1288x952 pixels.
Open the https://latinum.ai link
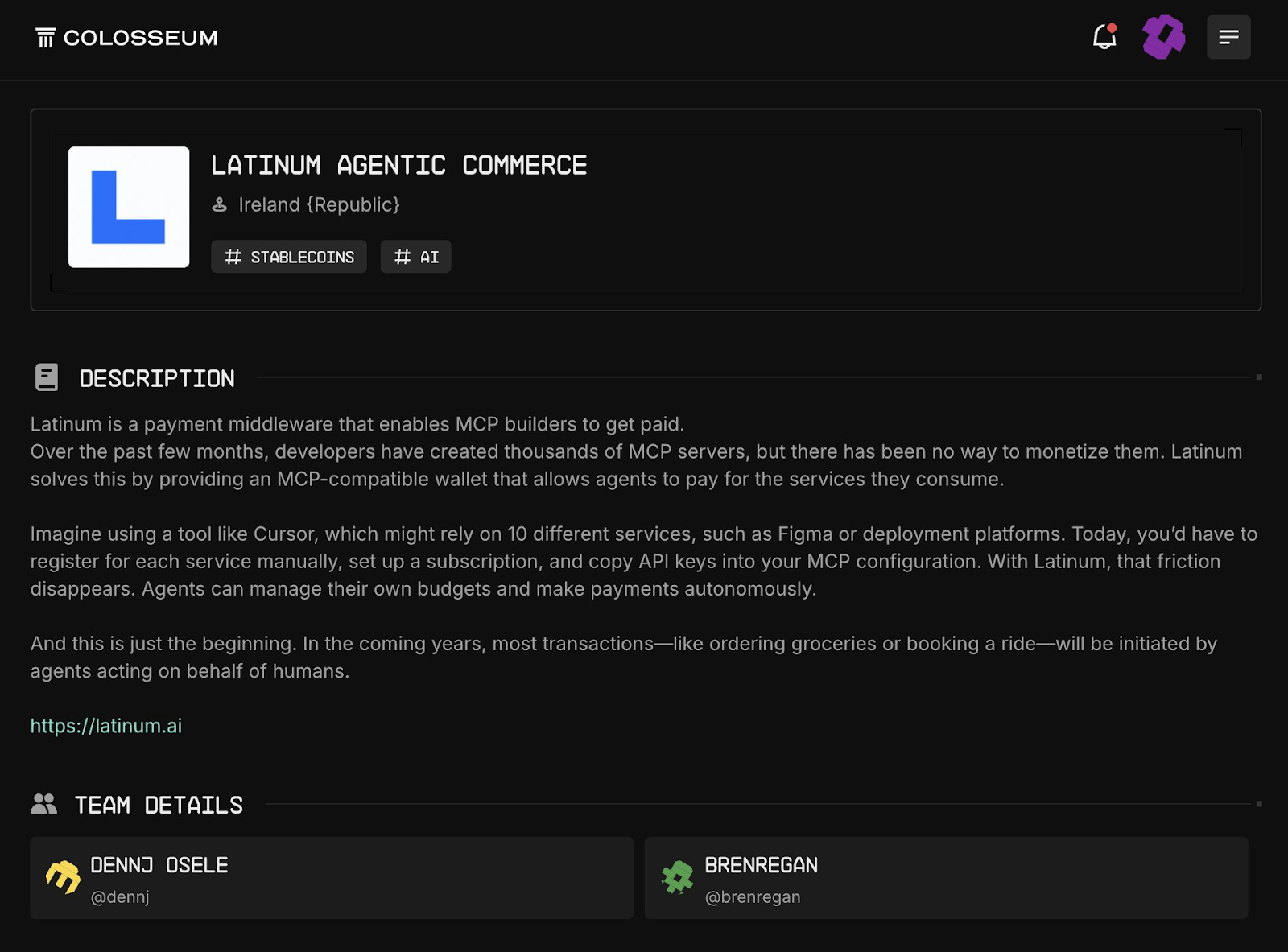(x=106, y=726)
